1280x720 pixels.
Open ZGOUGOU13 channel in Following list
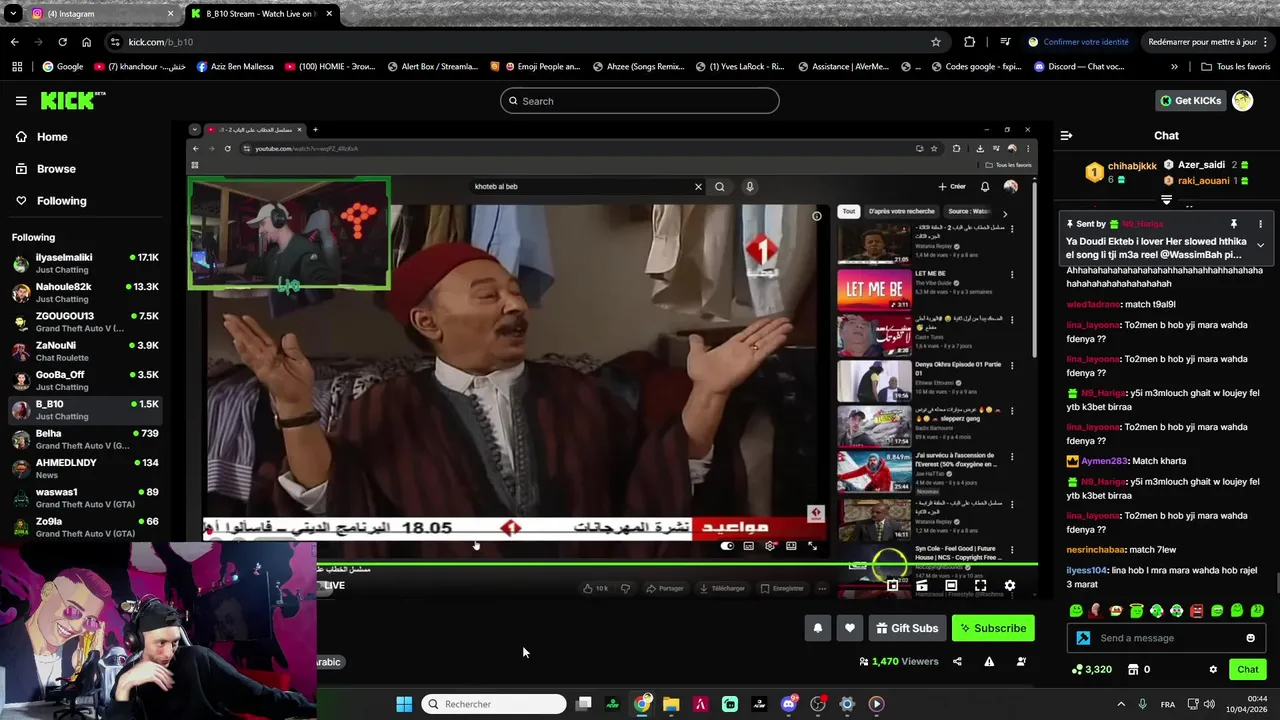(85, 322)
